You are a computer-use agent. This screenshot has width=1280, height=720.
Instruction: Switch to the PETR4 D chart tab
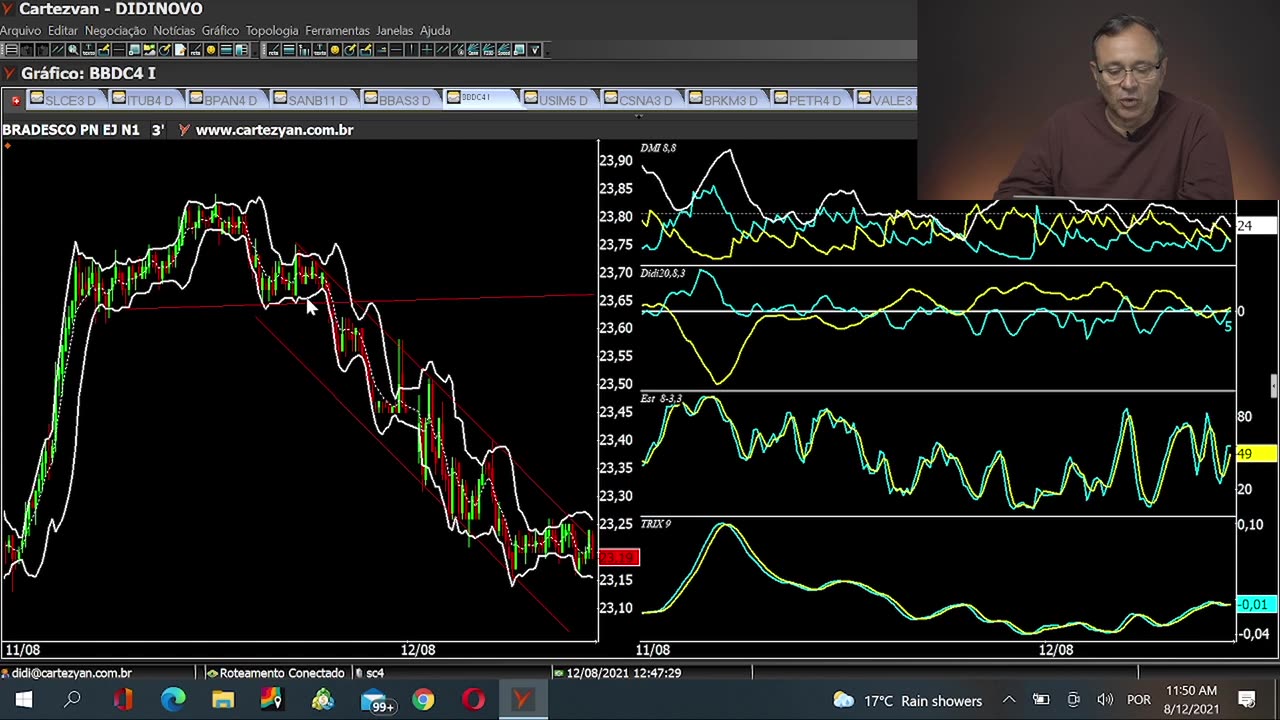[814, 100]
